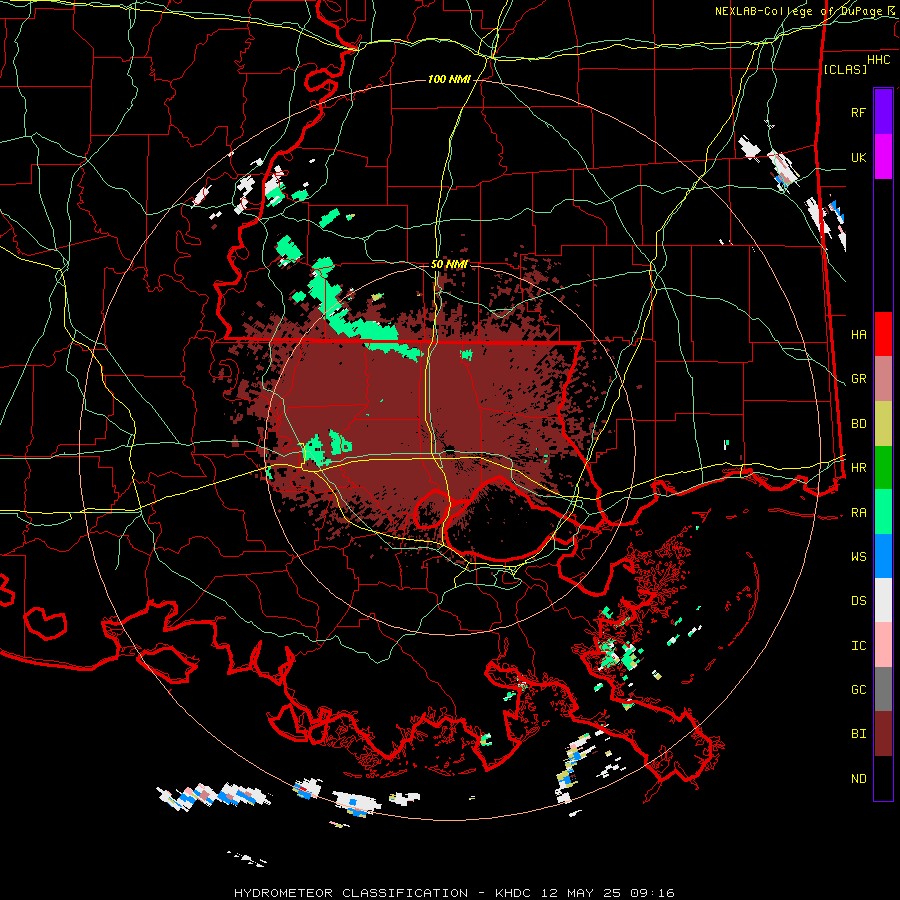Click the GR legend label
This screenshot has width=900, height=900.
point(858,379)
